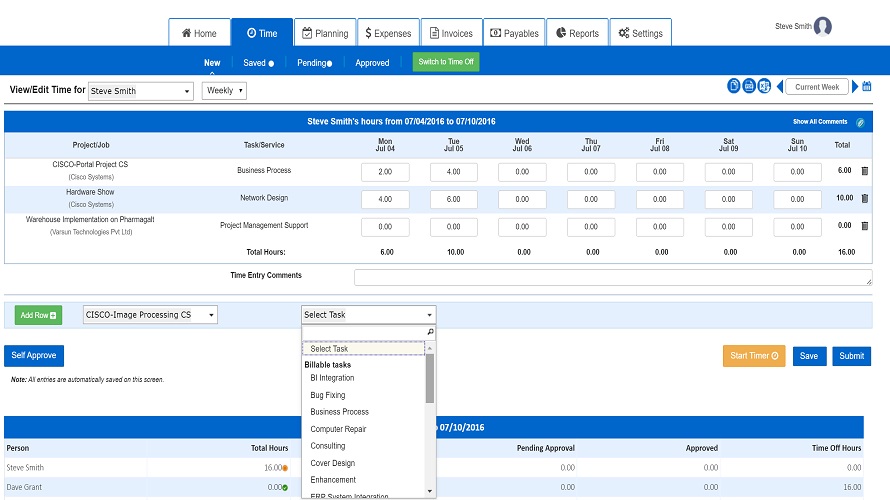Open the calendar date picker icon

867,87
